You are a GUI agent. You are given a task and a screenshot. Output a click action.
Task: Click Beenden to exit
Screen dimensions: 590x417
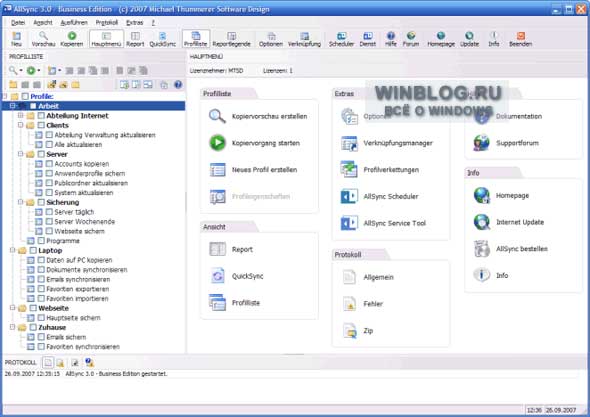coord(521,39)
